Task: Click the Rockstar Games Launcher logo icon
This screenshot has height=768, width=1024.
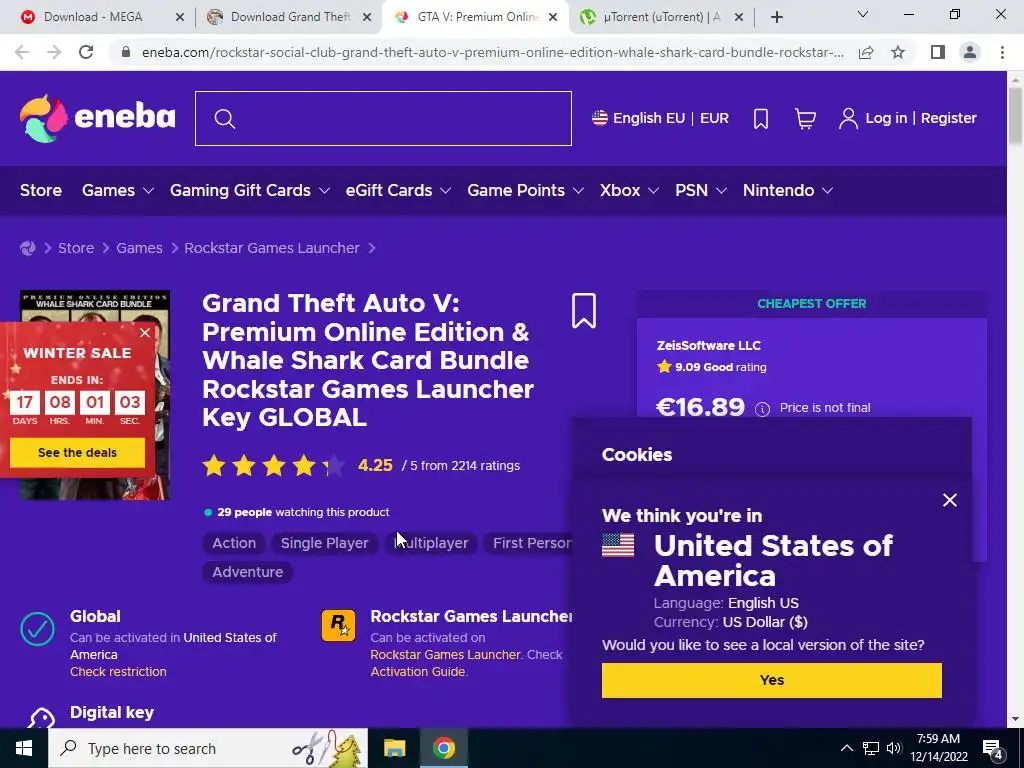Action: (338, 626)
